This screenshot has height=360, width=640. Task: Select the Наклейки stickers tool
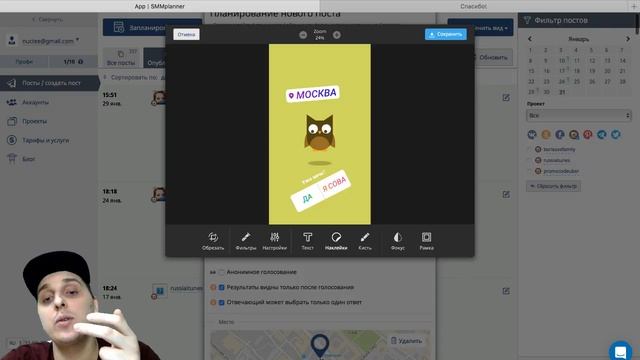coord(336,241)
